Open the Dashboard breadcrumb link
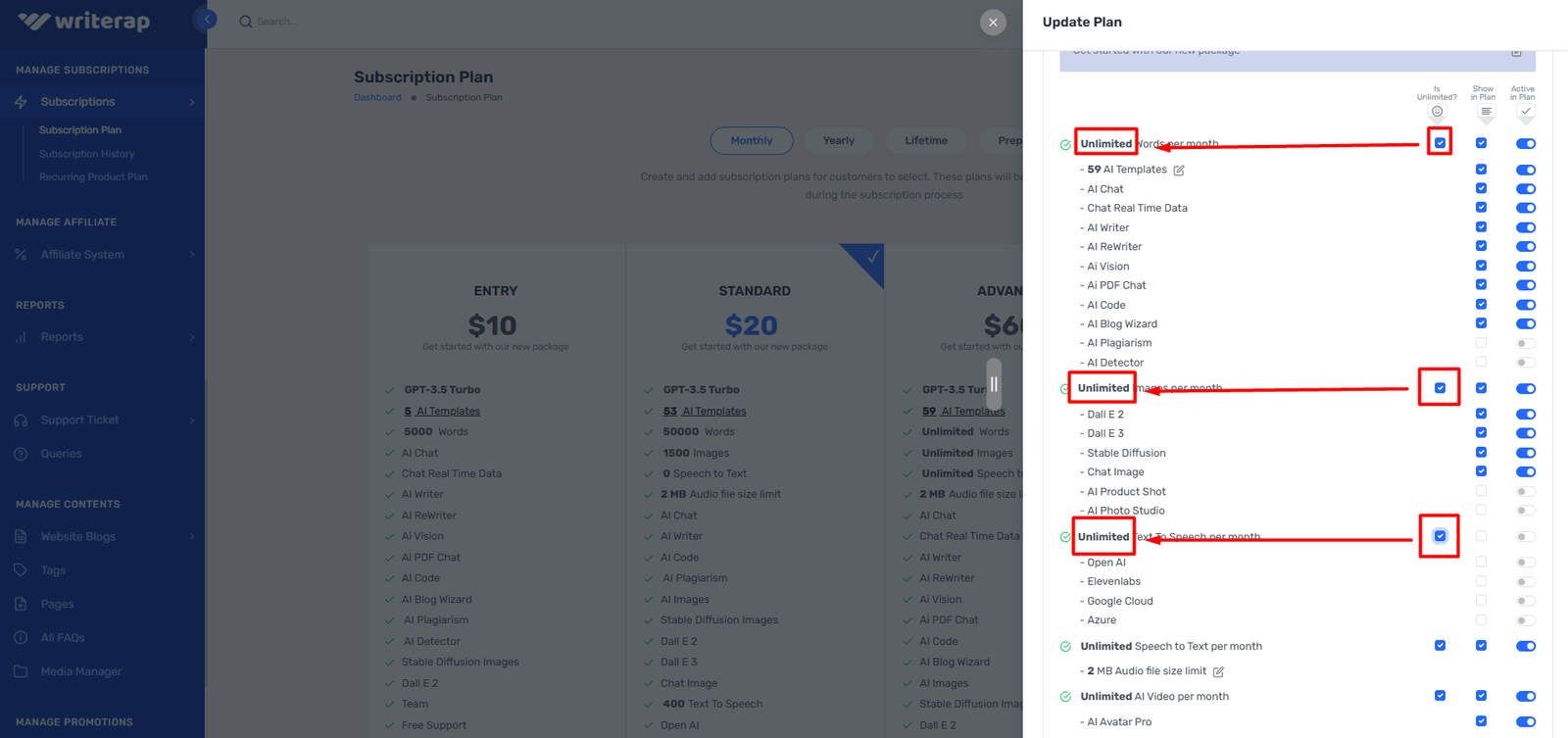Image resolution: width=1568 pixels, height=738 pixels. [377, 98]
